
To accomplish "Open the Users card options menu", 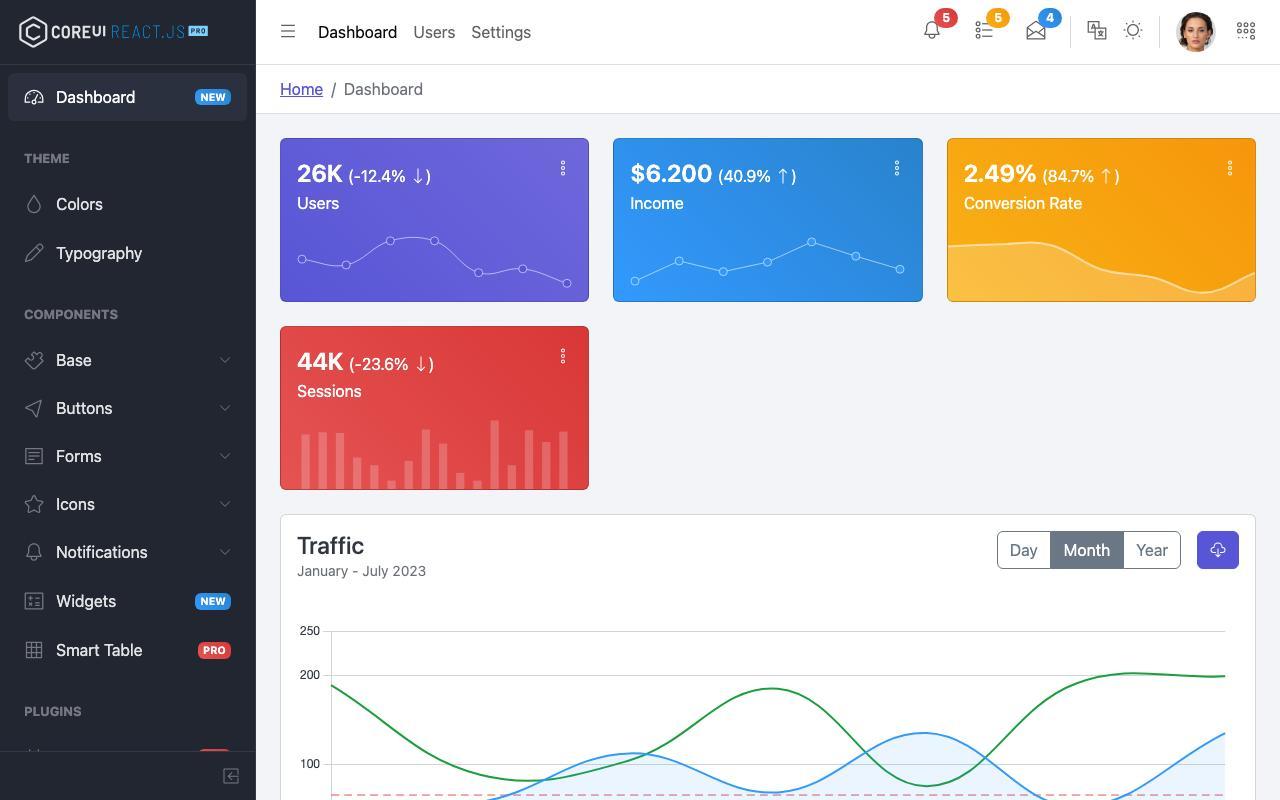I will coord(563,168).
